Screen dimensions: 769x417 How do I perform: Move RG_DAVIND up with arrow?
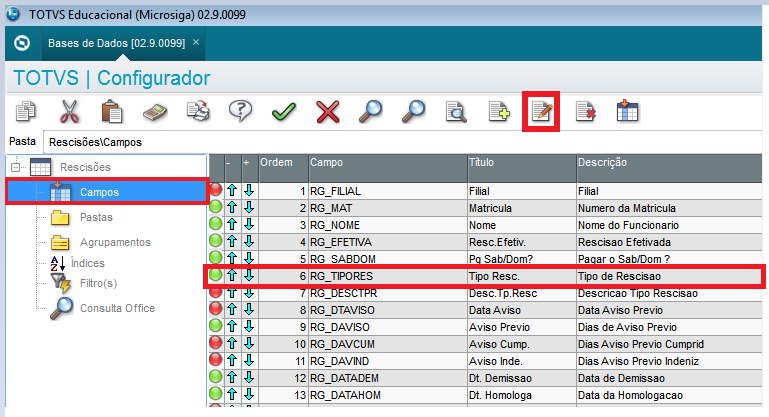coord(232,361)
